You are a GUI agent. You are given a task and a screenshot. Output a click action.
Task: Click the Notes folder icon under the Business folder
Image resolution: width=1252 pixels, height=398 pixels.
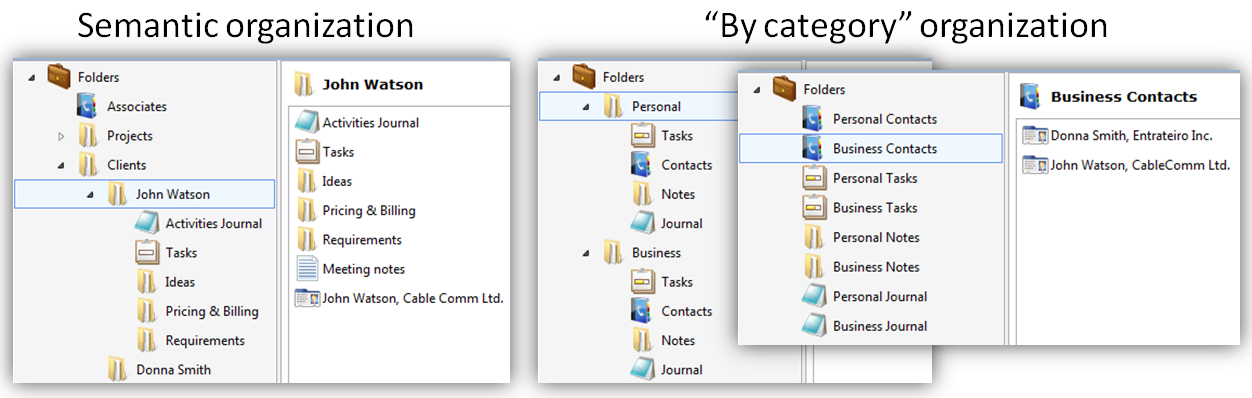tap(642, 340)
